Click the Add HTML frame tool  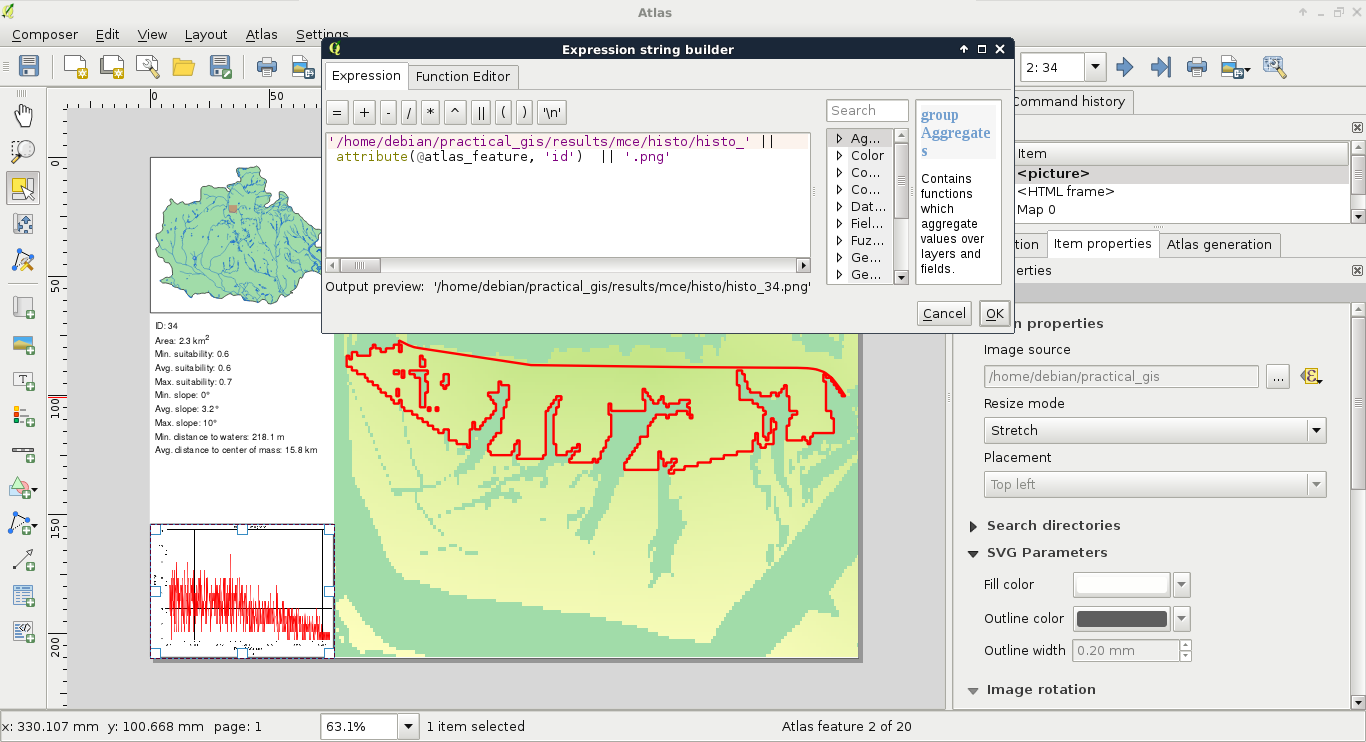tap(23, 631)
